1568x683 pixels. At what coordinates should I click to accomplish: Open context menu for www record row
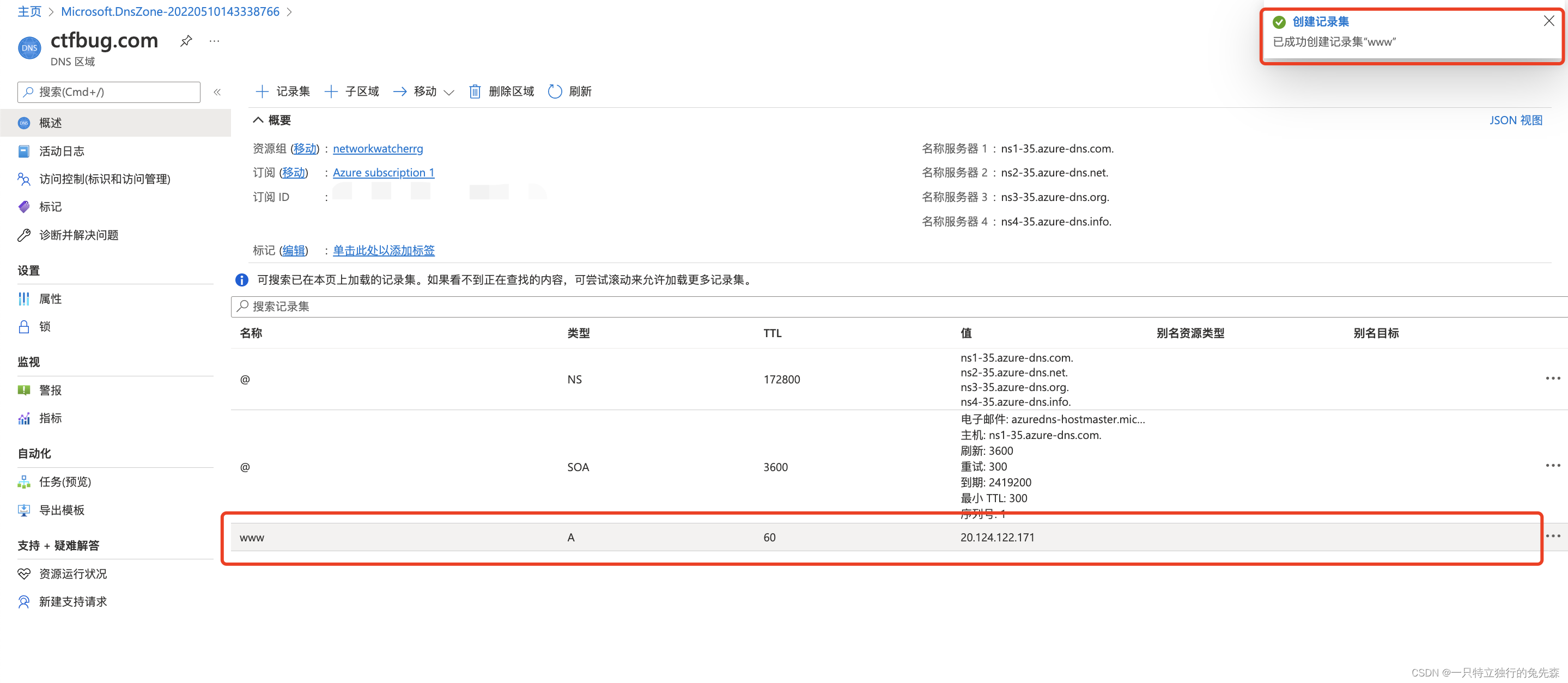(x=1553, y=536)
